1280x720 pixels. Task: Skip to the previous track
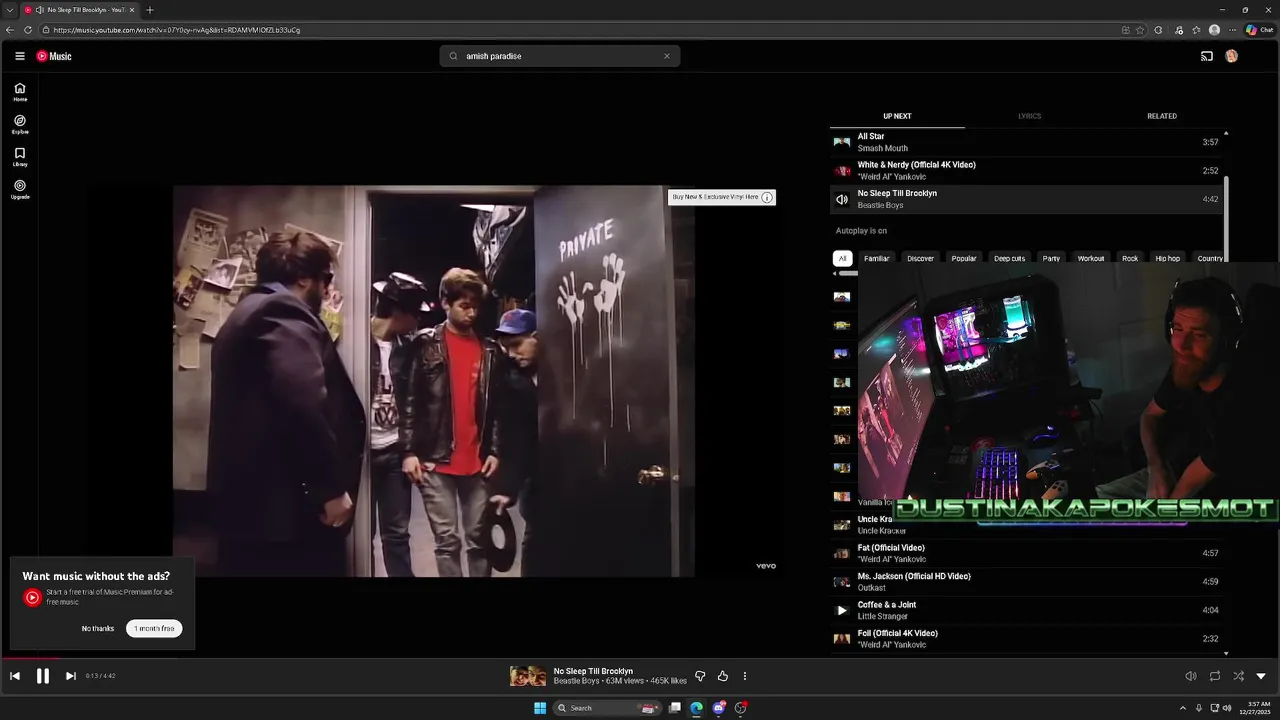[x=15, y=676]
